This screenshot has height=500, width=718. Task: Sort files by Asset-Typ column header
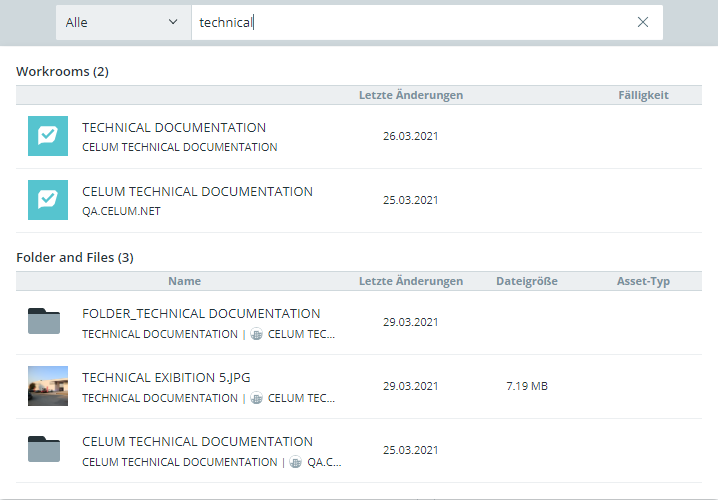click(643, 281)
